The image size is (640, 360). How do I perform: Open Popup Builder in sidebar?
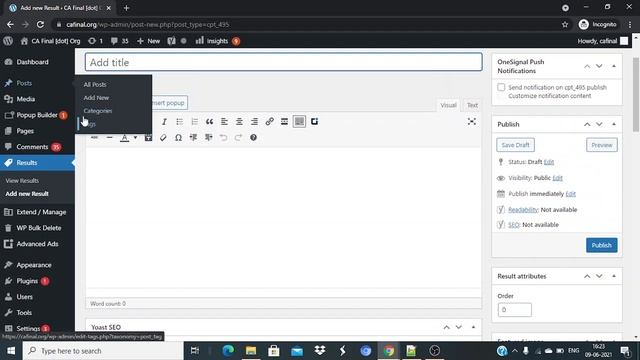pyautogui.click(x=37, y=115)
